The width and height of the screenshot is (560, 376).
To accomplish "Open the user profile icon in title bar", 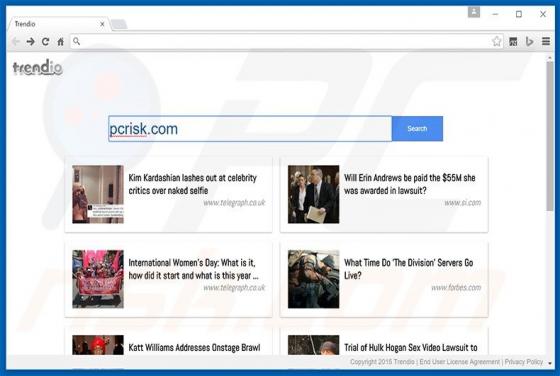I will pos(474,12).
